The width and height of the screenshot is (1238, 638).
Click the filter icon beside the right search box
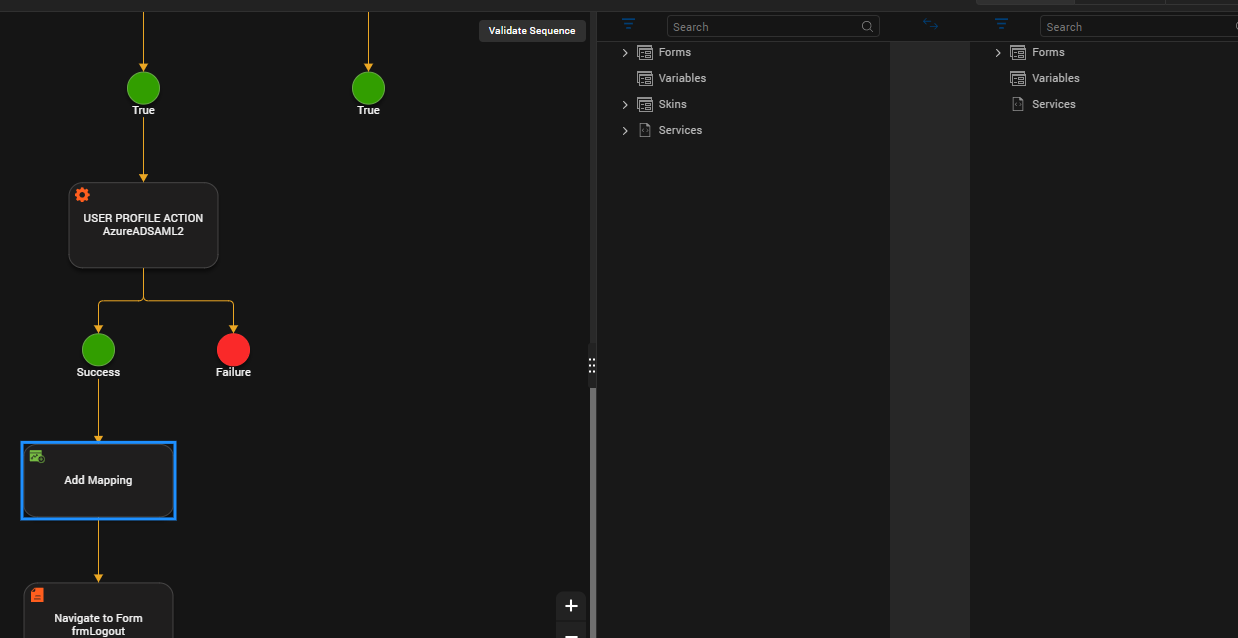(1001, 24)
